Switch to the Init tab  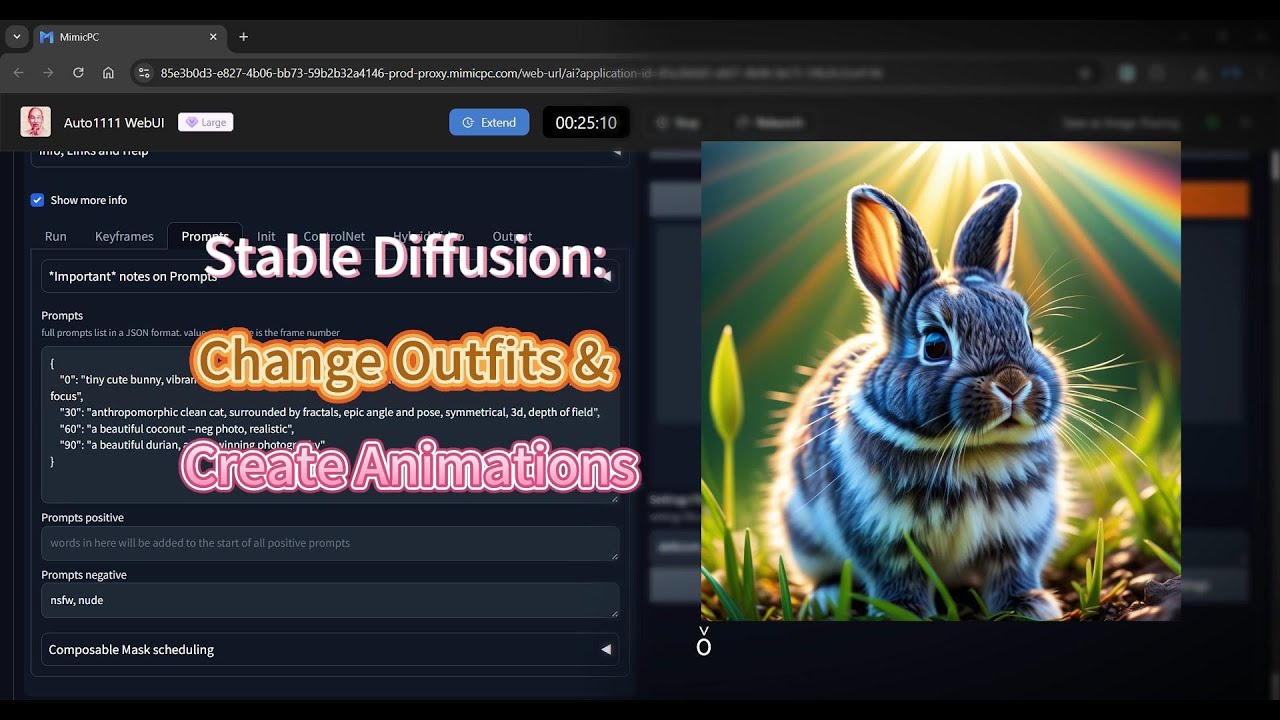click(266, 237)
